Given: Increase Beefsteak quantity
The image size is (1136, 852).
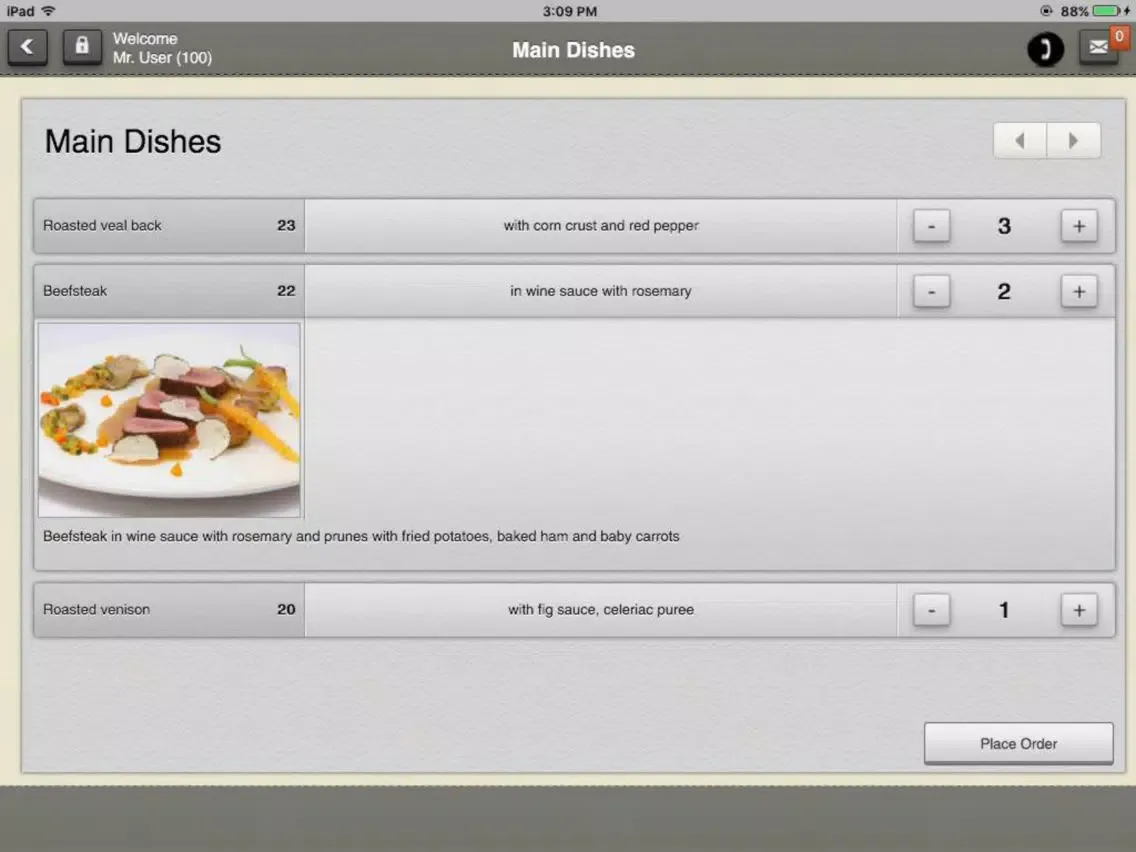Looking at the screenshot, I should (1079, 292).
